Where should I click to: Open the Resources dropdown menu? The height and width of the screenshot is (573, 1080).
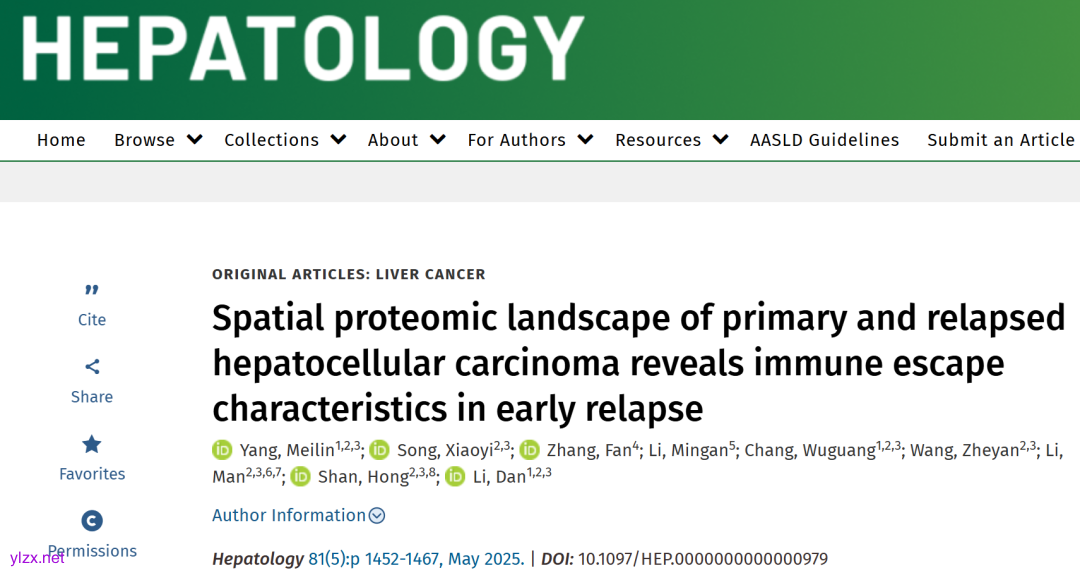tap(671, 140)
